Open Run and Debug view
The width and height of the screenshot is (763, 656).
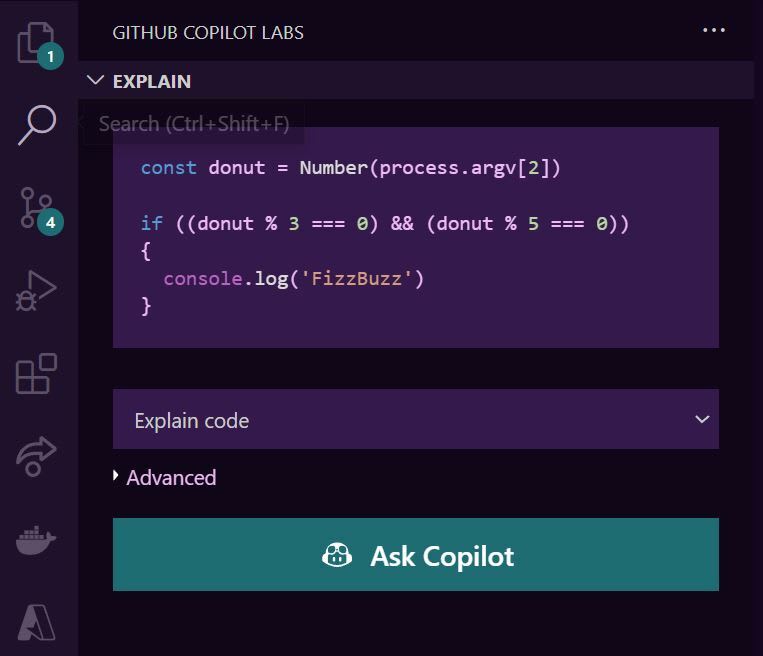click(x=36, y=291)
